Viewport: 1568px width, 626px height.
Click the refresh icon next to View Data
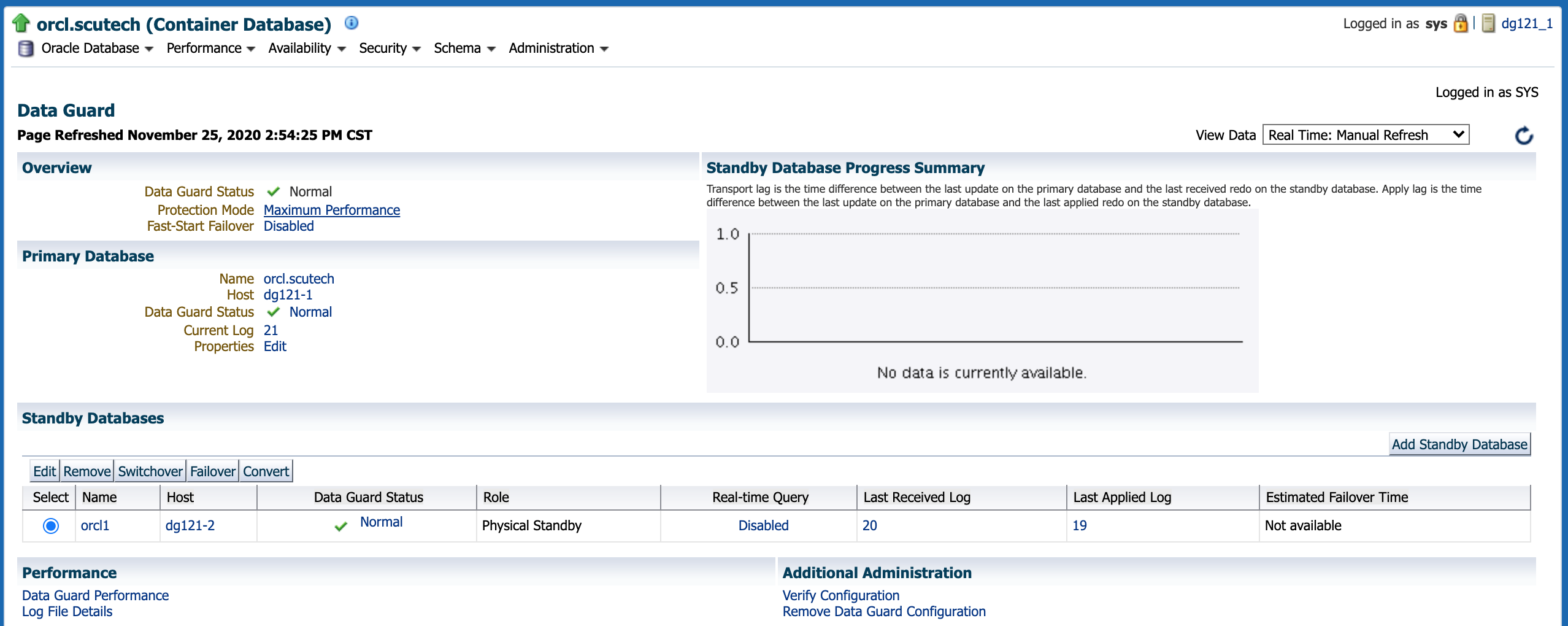tap(1524, 136)
